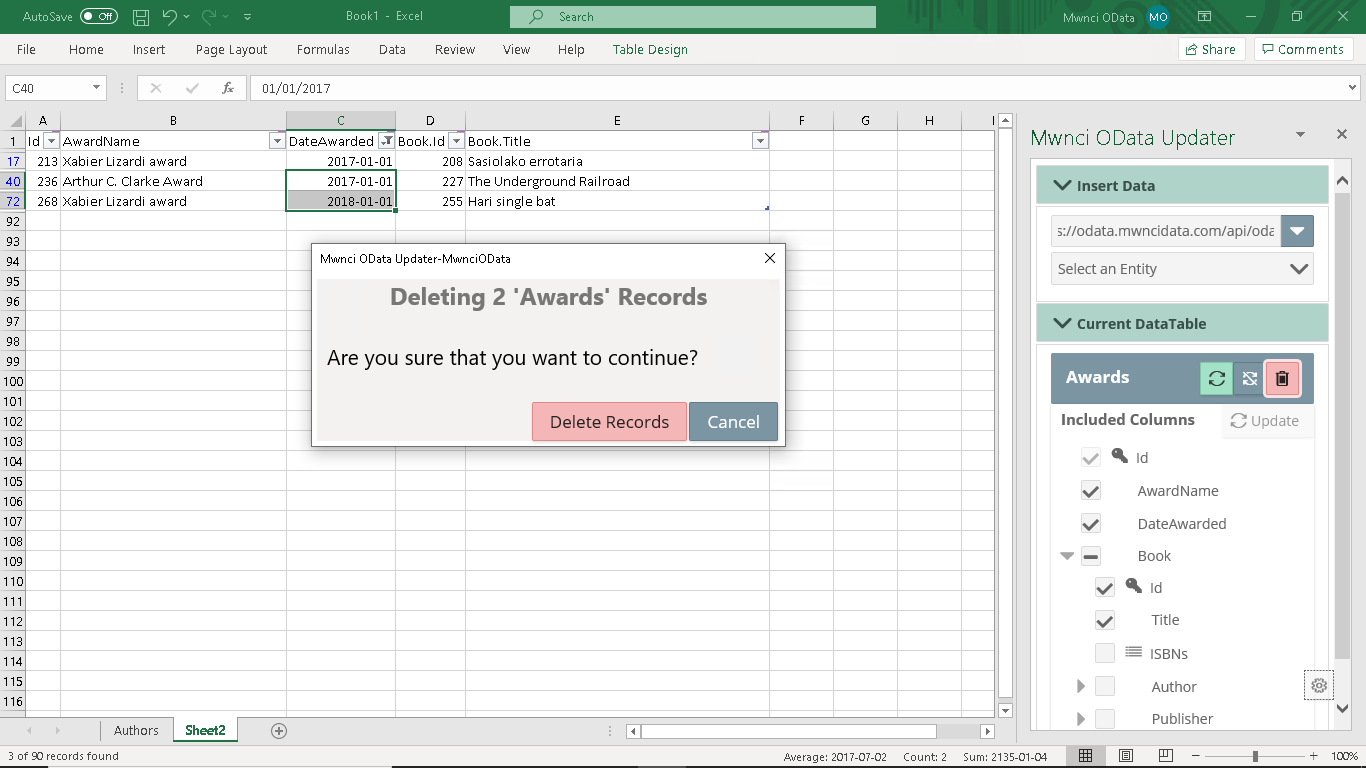Open the Book.Id column filter dropdown
The height and width of the screenshot is (768, 1366).
[x=456, y=141]
